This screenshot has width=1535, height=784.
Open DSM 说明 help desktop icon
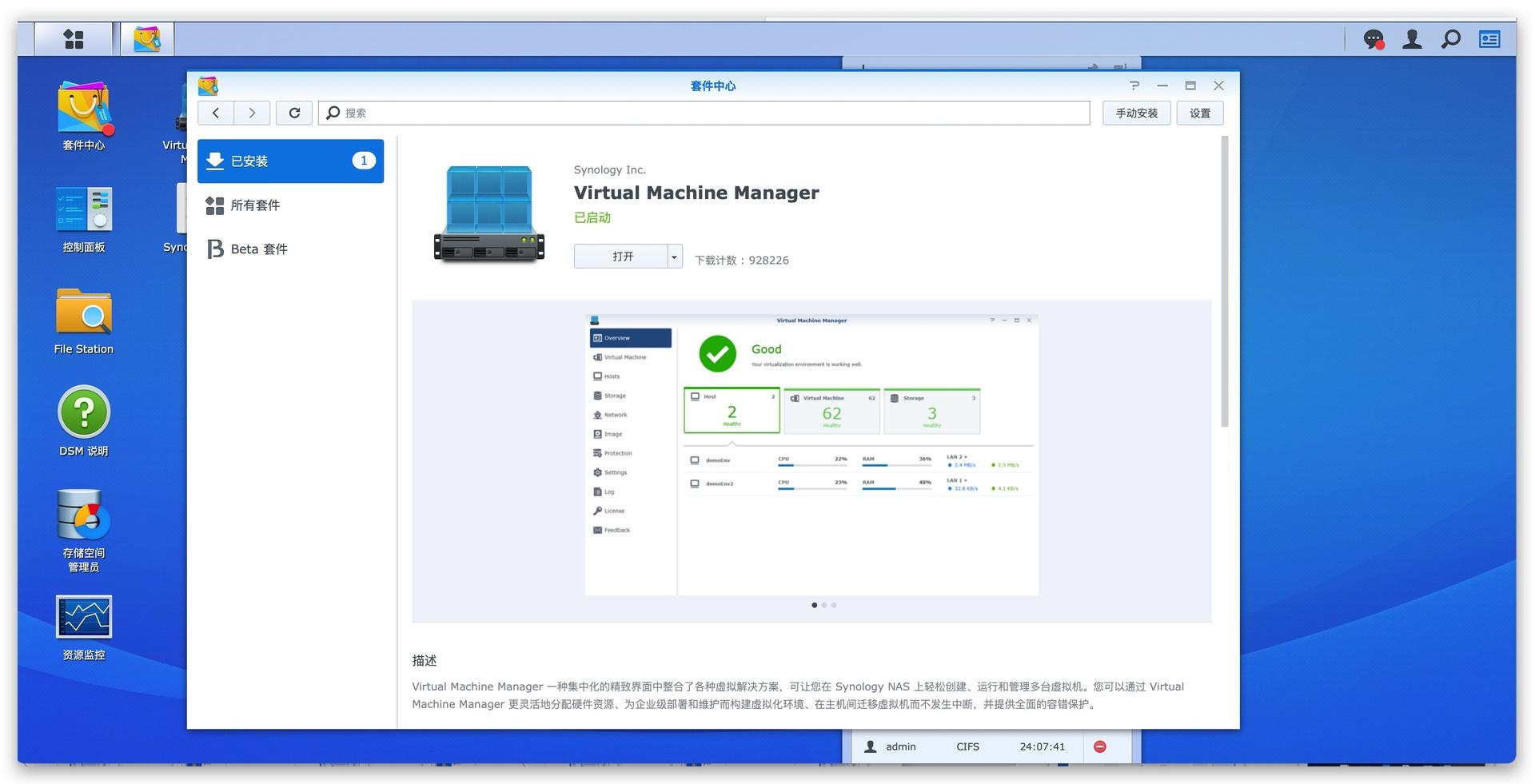pyautogui.click(x=84, y=422)
